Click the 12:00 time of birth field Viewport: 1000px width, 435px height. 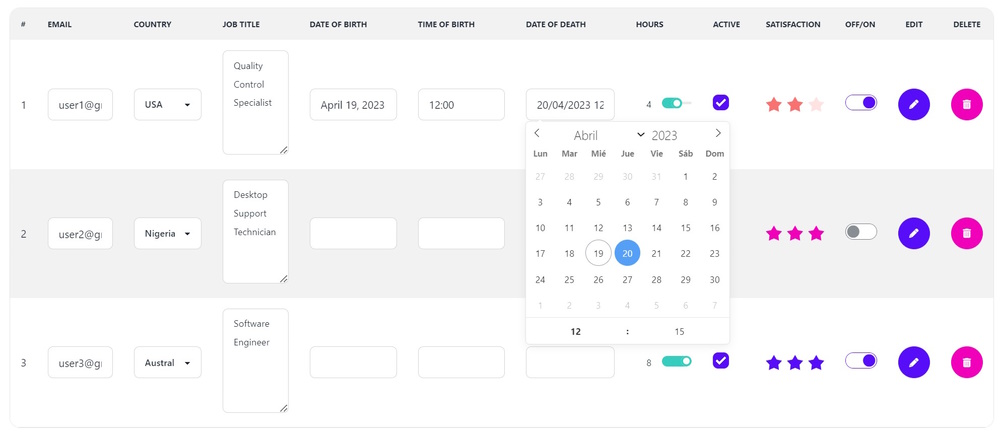[x=462, y=105]
